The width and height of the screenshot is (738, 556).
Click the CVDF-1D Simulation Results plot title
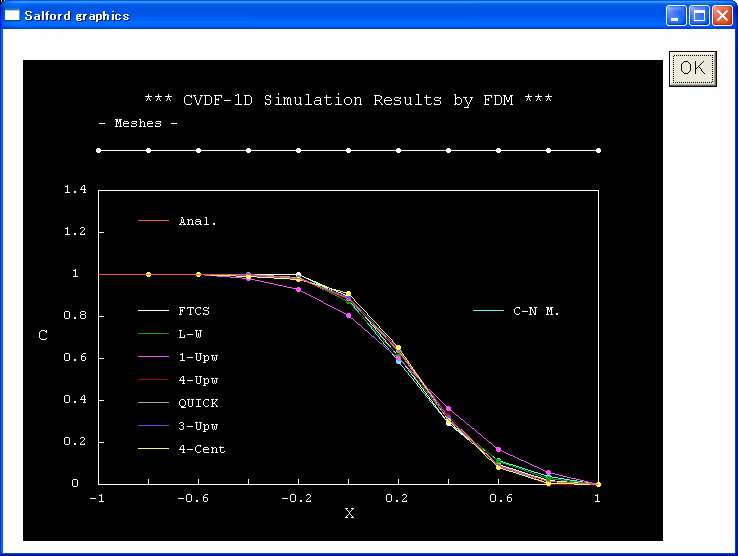coord(348,100)
